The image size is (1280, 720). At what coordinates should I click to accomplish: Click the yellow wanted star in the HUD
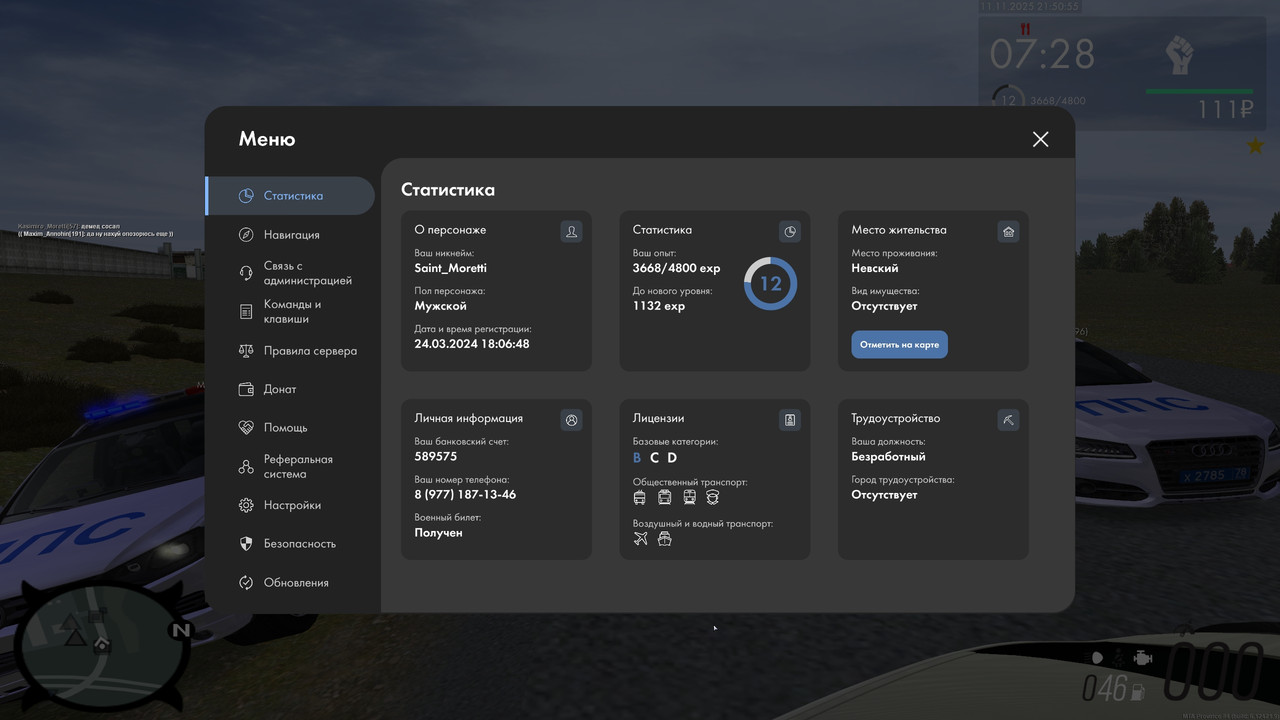[x=1255, y=146]
